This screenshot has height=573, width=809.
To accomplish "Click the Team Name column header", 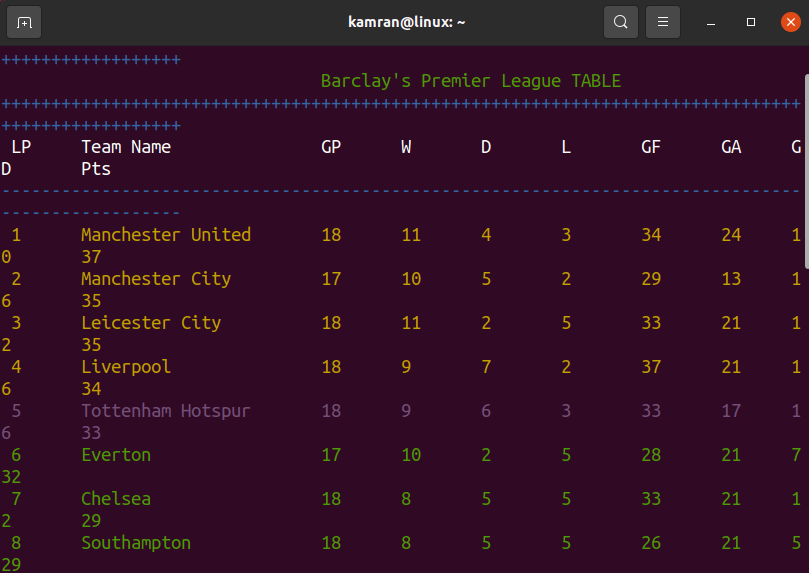I will (x=126, y=147).
